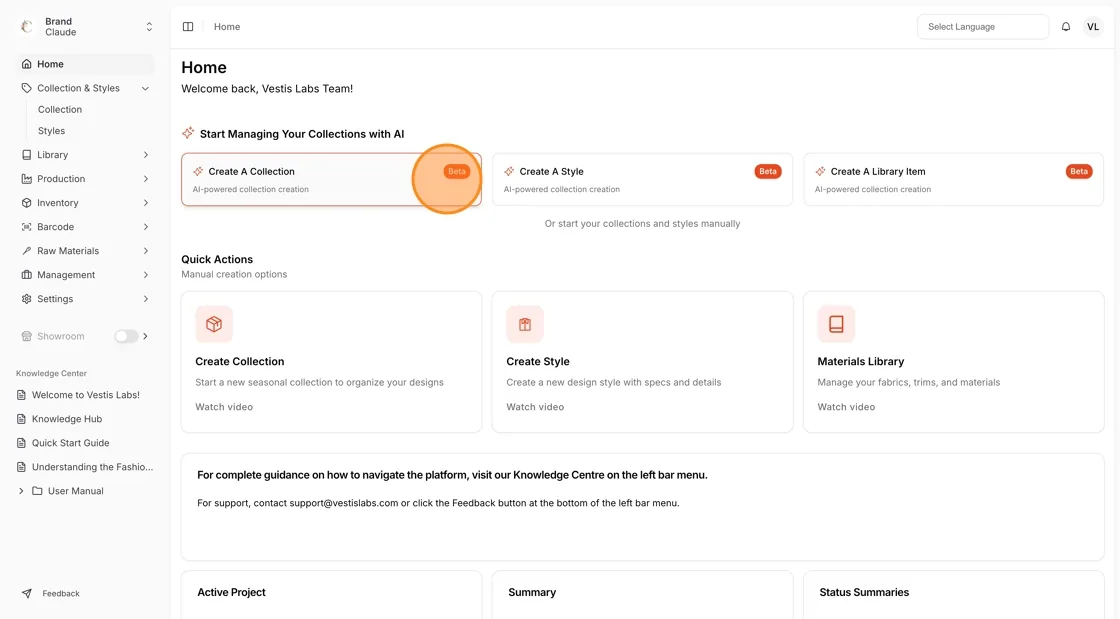This screenshot has height=619, width=1120.
Task: Click the Brand logo icon
Action: tap(27, 26)
